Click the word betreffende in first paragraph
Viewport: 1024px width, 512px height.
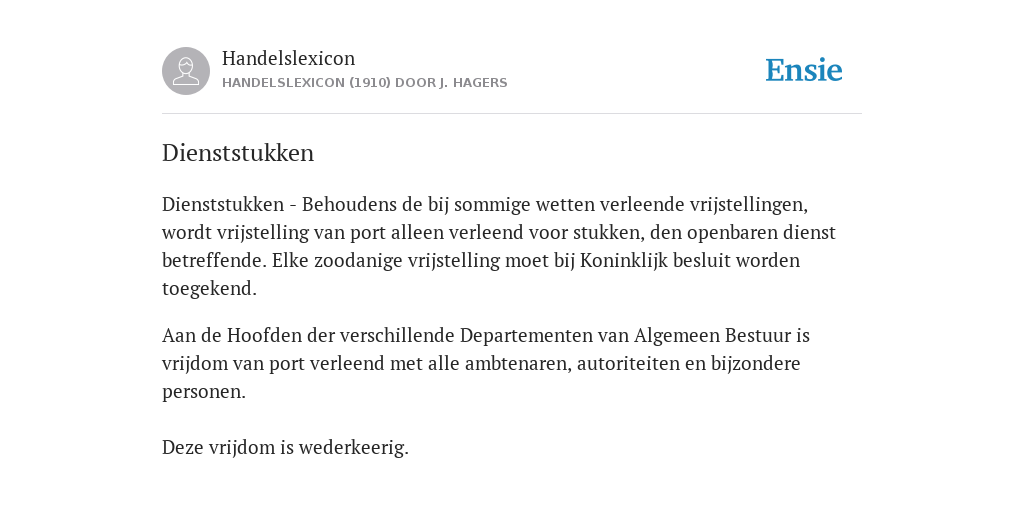pyautogui.click(x=214, y=261)
